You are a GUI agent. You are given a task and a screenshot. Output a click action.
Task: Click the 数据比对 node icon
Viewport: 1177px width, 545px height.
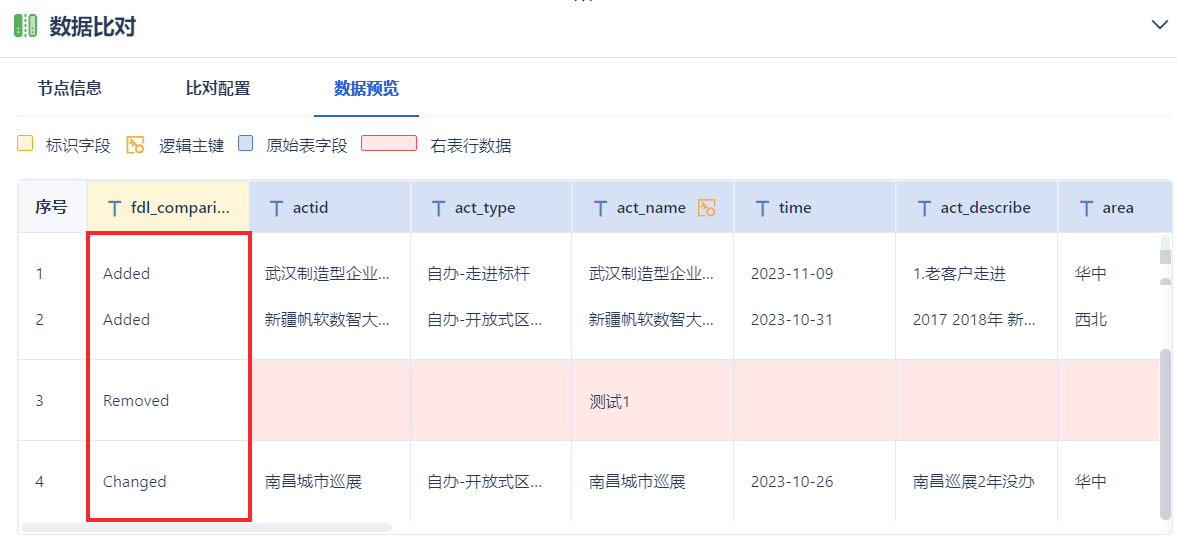click(25, 26)
